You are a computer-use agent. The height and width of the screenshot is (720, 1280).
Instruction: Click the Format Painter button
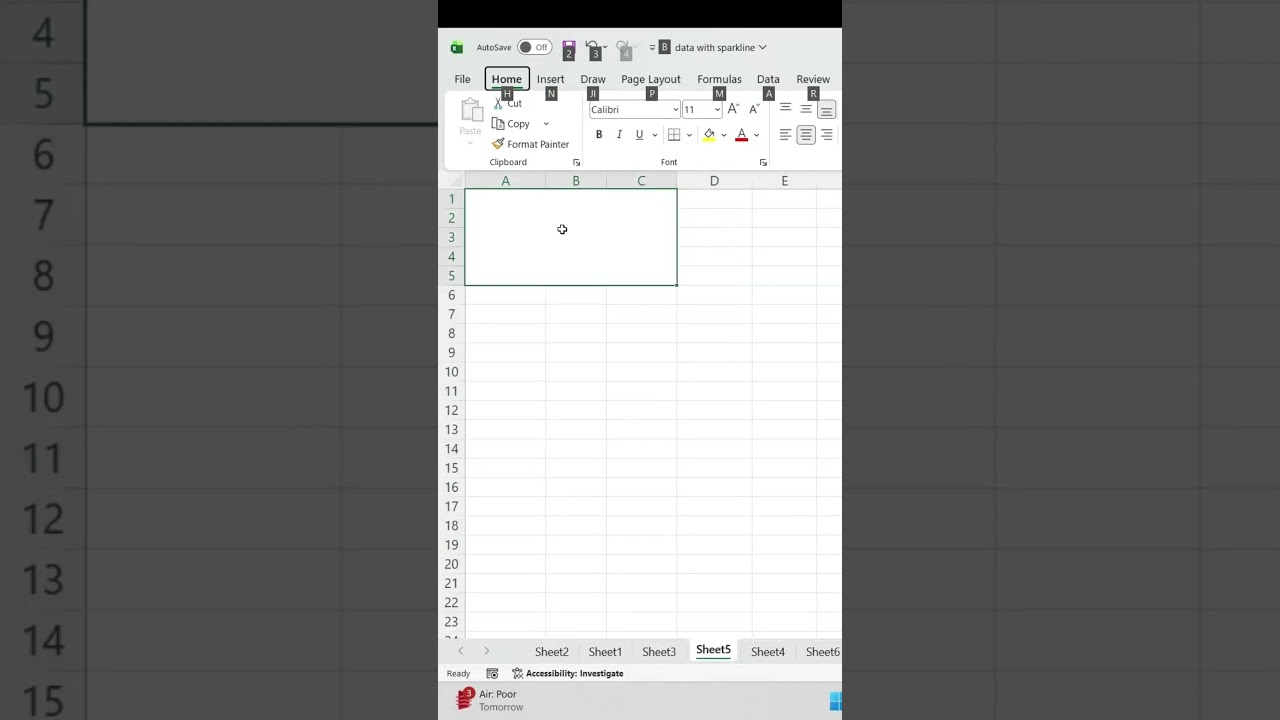[x=530, y=144]
